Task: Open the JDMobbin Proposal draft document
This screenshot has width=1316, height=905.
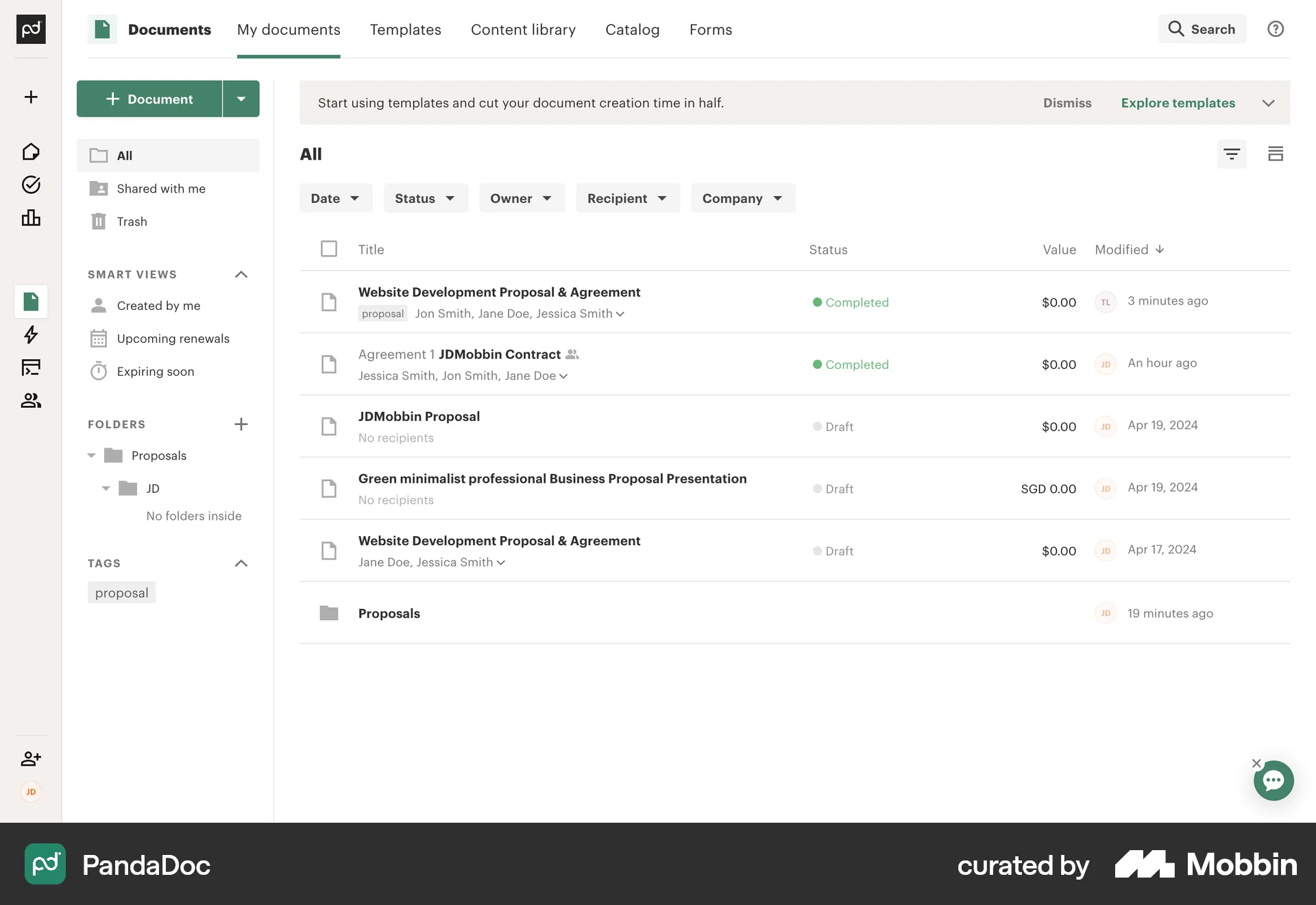Action: click(x=419, y=416)
